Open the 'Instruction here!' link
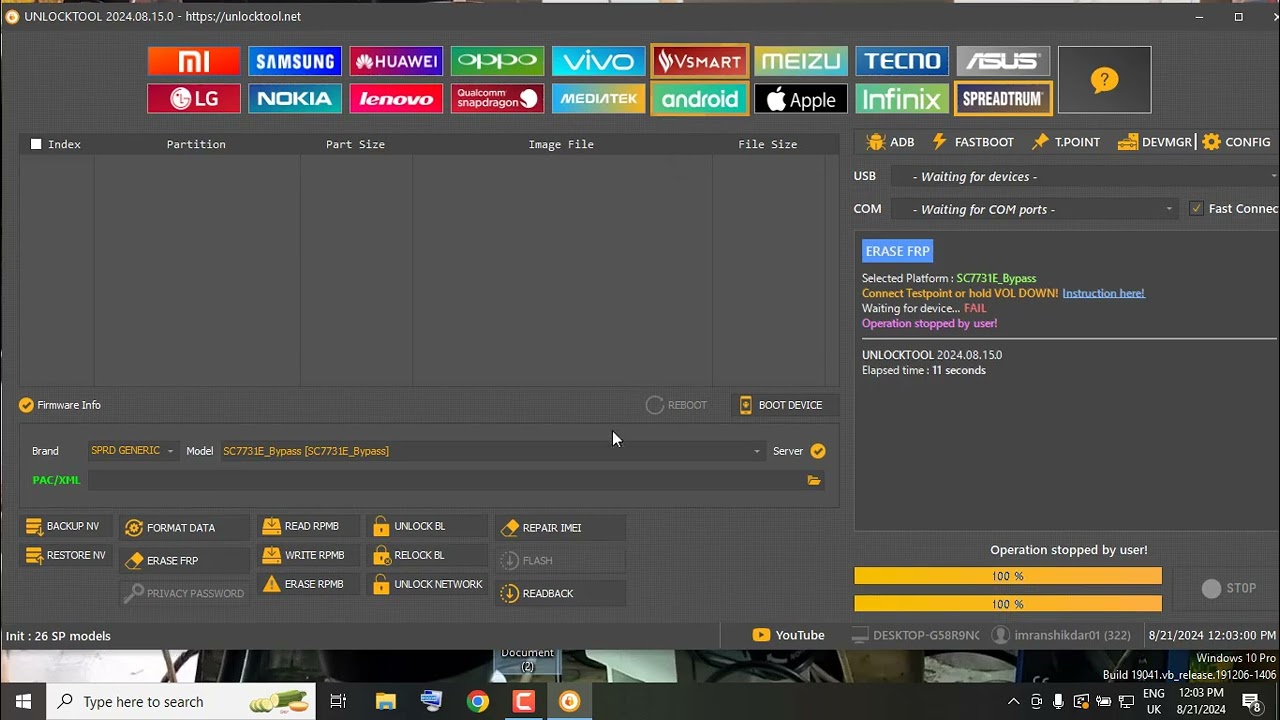The width and height of the screenshot is (1280, 720). [x=1103, y=293]
